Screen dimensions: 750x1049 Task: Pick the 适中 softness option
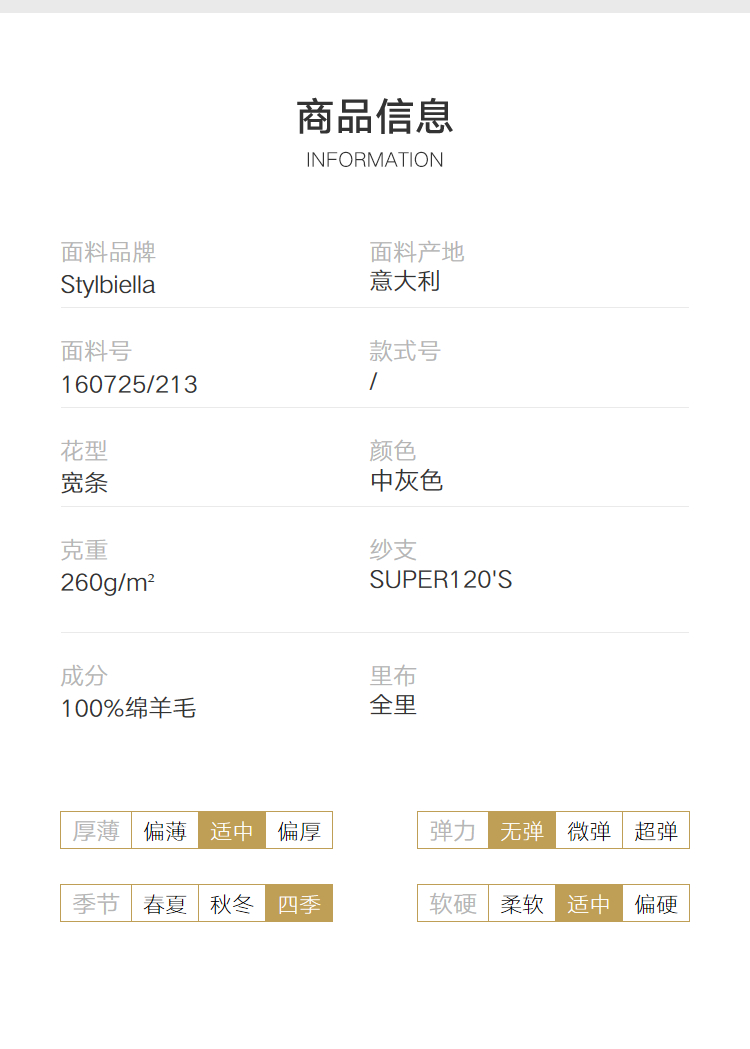click(589, 903)
